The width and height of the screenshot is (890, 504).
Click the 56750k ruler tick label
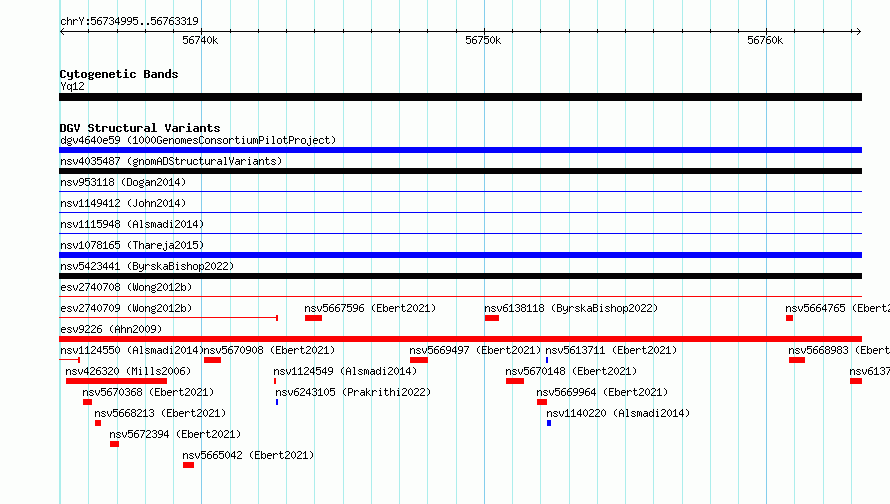coord(483,40)
